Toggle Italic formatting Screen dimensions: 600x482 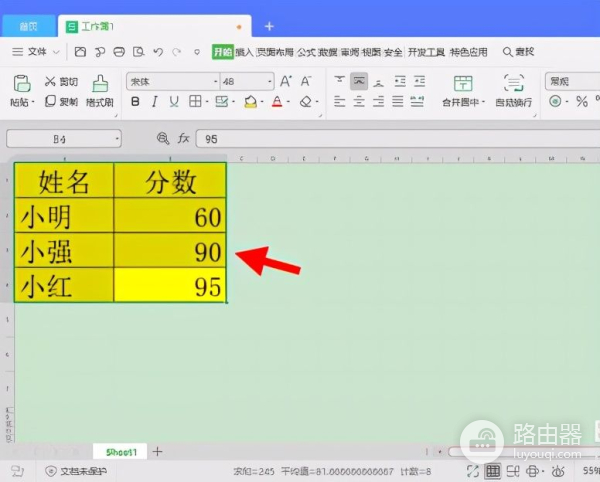pyautogui.click(x=155, y=101)
